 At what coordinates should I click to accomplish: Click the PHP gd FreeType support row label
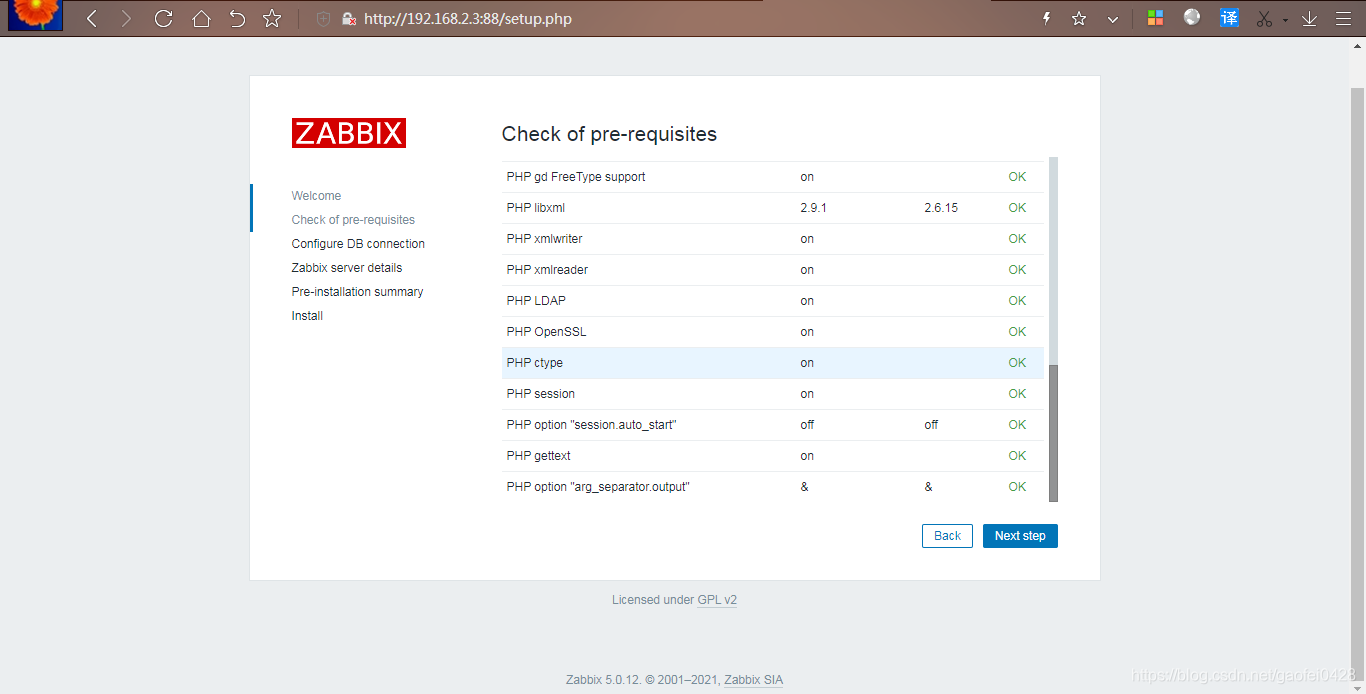(x=576, y=177)
